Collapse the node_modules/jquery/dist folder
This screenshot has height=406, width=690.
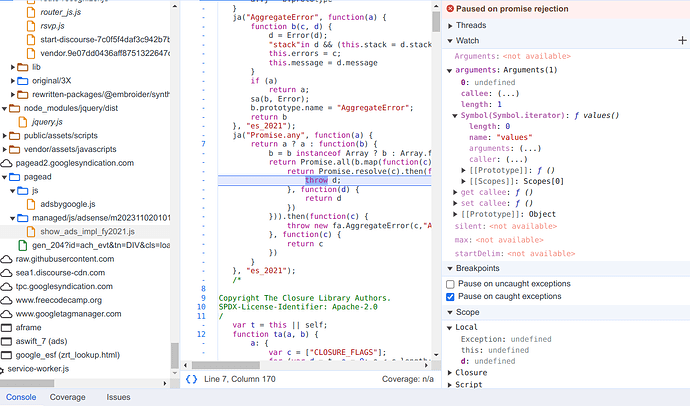click(4, 108)
